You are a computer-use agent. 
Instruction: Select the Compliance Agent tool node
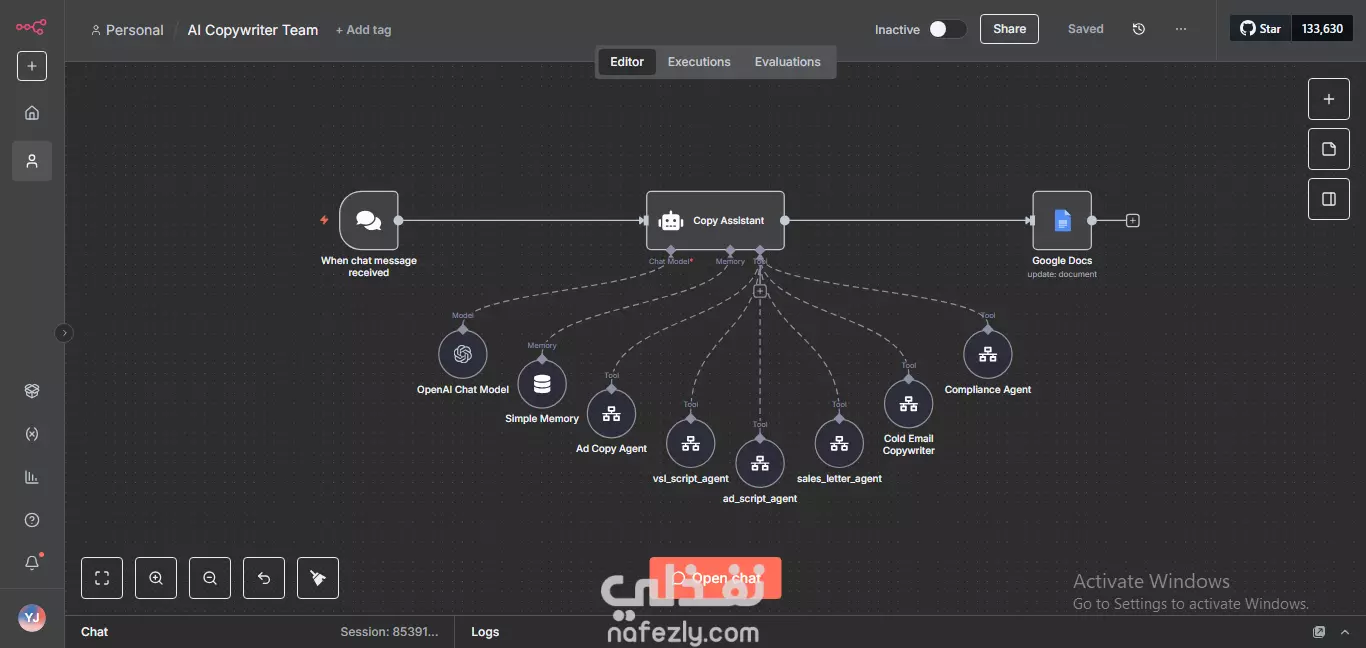[x=988, y=354]
